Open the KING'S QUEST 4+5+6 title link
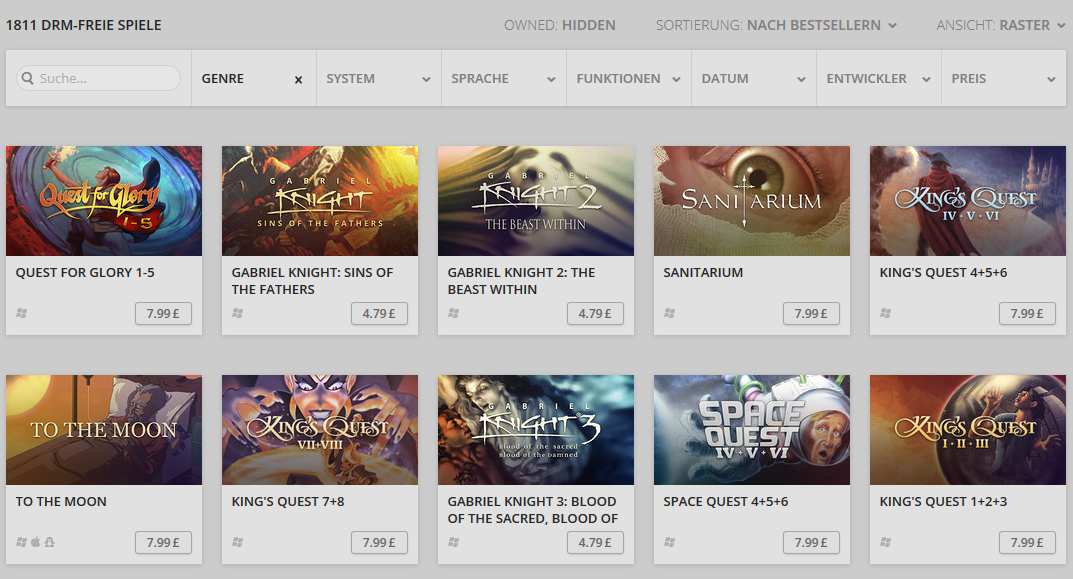This screenshot has width=1073, height=579. (943, 272)
